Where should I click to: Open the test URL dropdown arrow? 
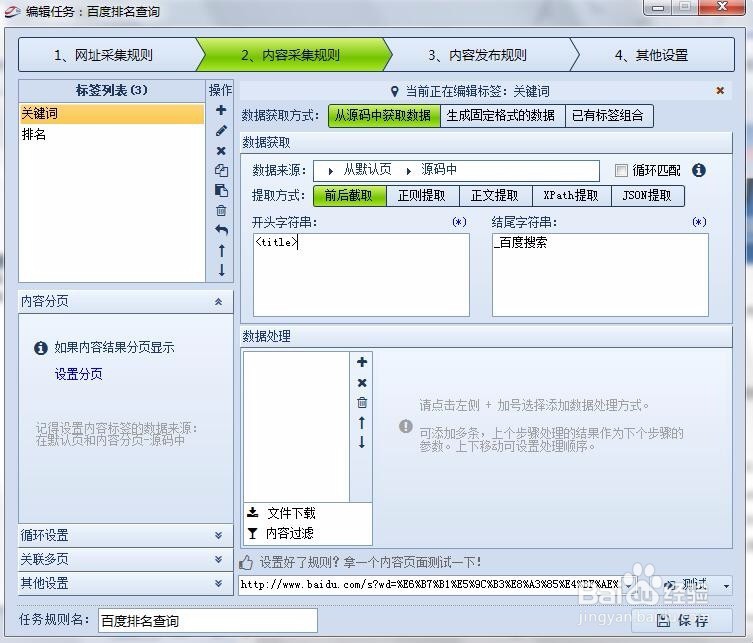click(628, 585)
